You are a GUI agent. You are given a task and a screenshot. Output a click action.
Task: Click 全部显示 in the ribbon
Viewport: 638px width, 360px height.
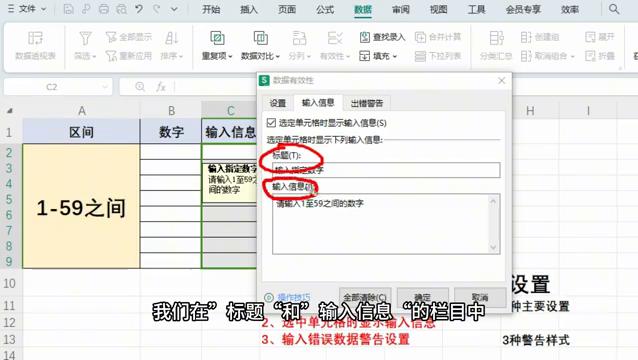(x=129, y=37)
